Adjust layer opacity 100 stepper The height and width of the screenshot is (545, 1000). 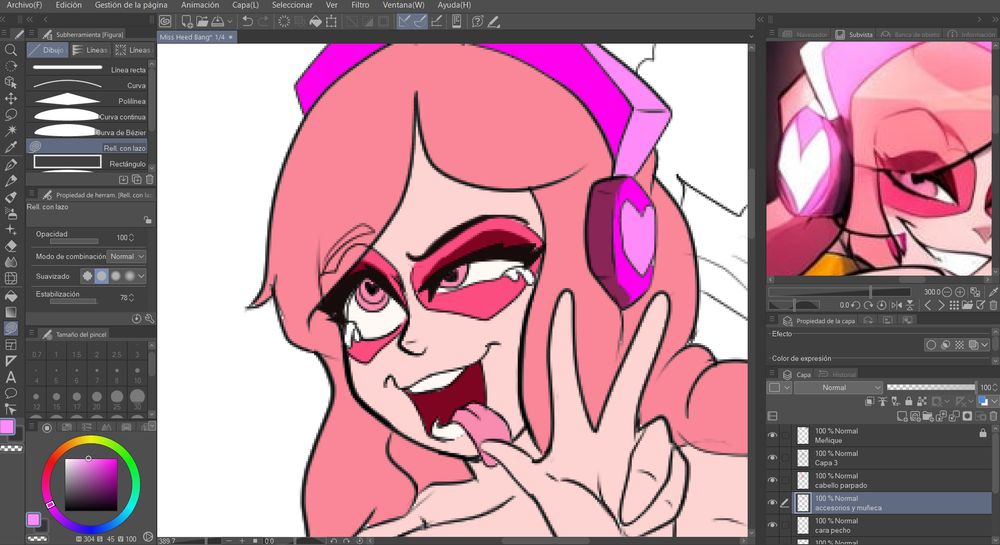point(996,388)
